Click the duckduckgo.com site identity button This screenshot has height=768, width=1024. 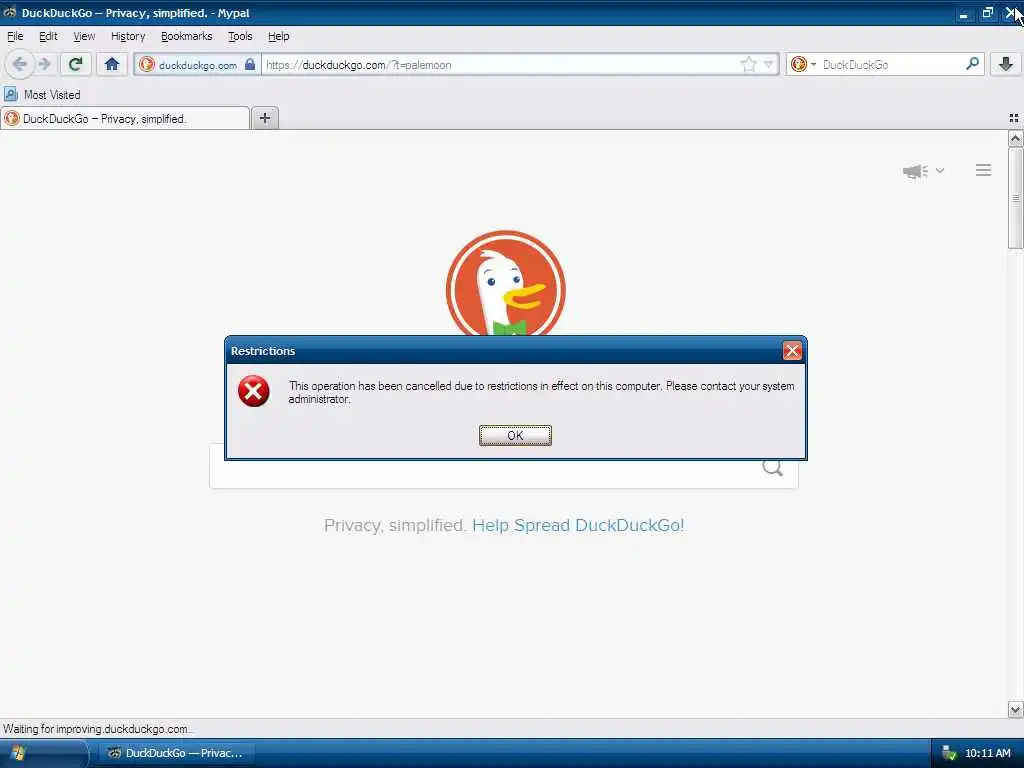197,65
